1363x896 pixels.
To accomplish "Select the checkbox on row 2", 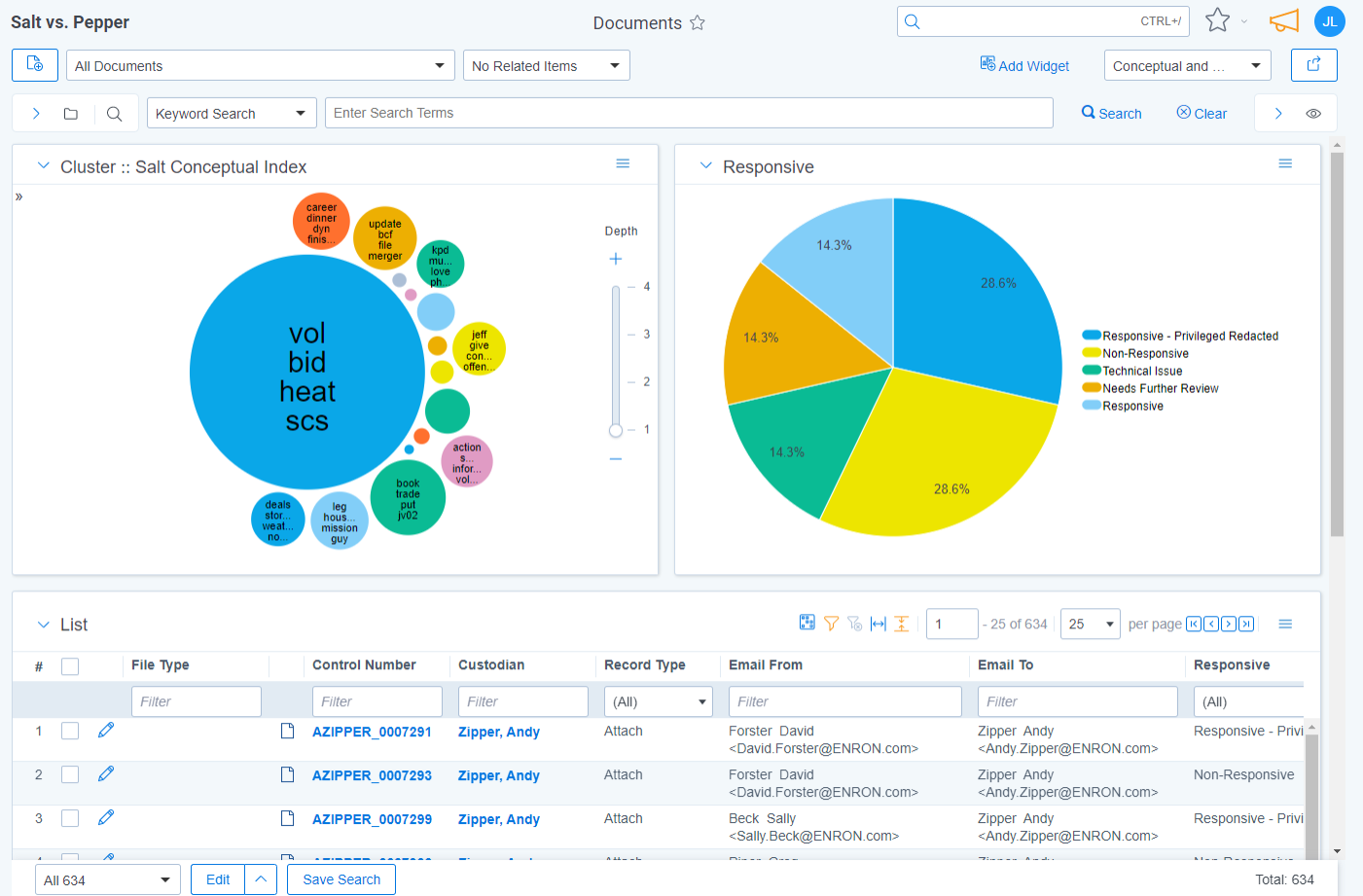I will 69,774.
